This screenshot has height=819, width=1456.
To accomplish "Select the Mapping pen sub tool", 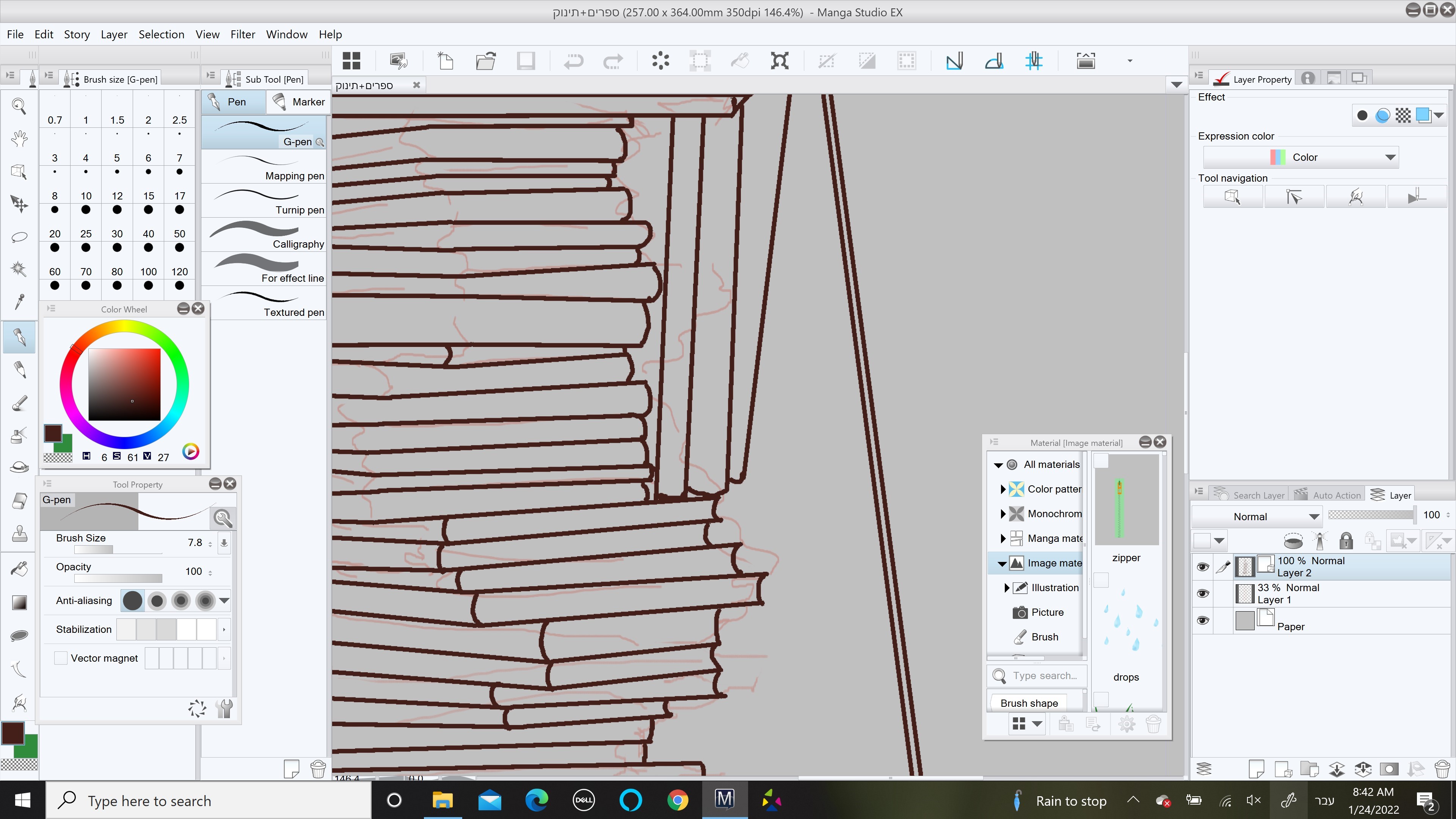I will (264, 167).
